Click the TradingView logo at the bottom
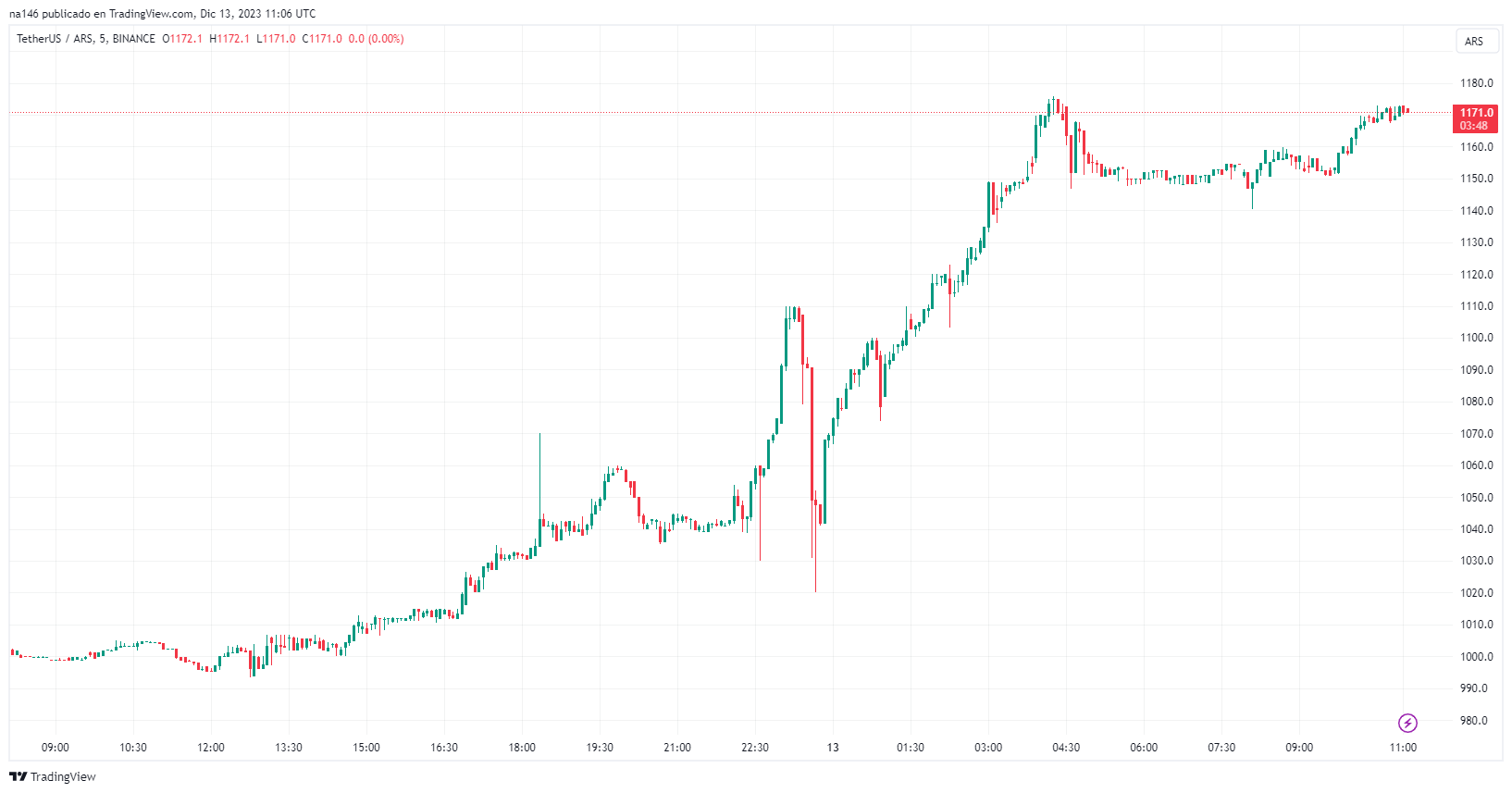Image resolution: width=1512 pixels, height=793 pixels. pyautogui.click(x=53, y=776)
